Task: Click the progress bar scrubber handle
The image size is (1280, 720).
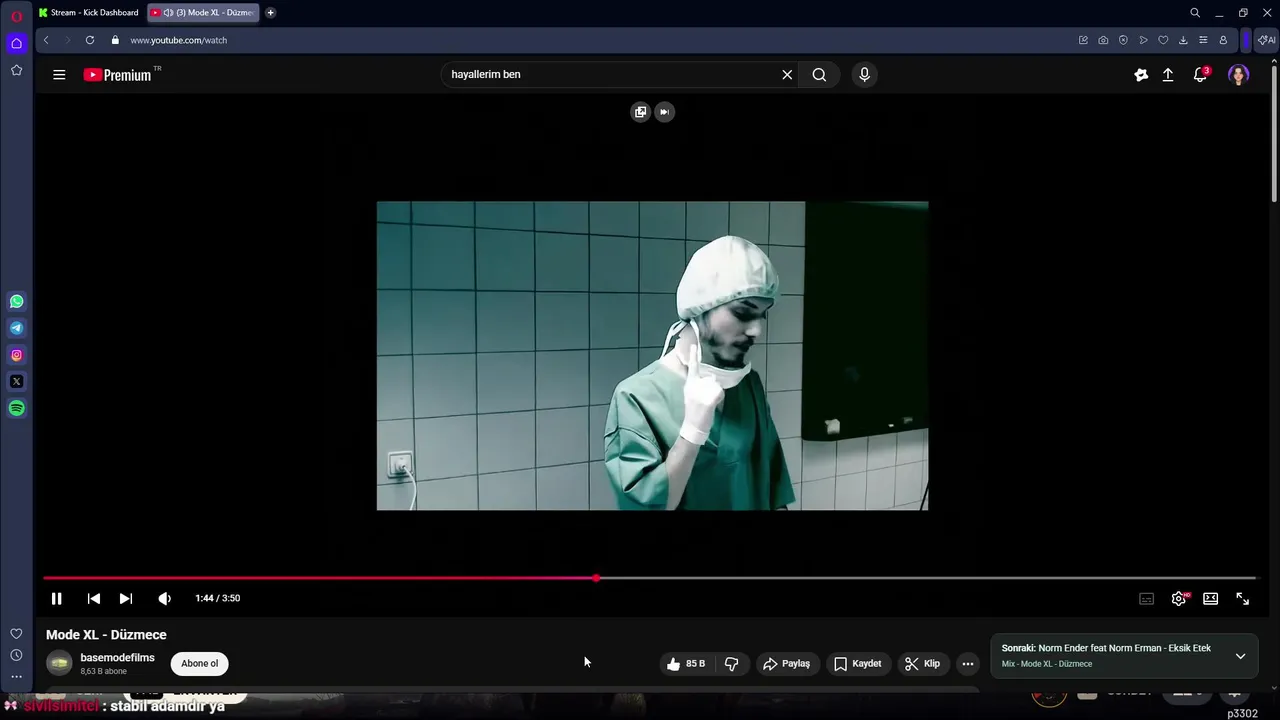Action: pyautogui.click(x=596, y=578)
